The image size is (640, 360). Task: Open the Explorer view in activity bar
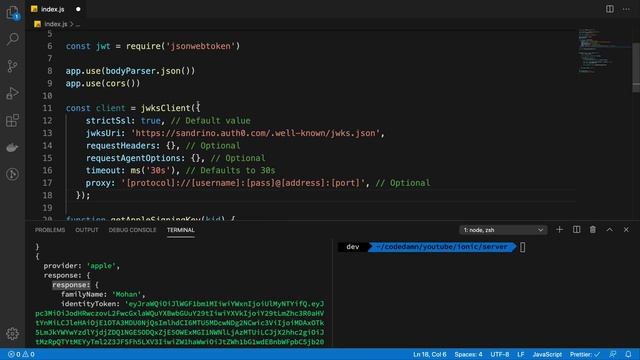[x=12, y=13]
